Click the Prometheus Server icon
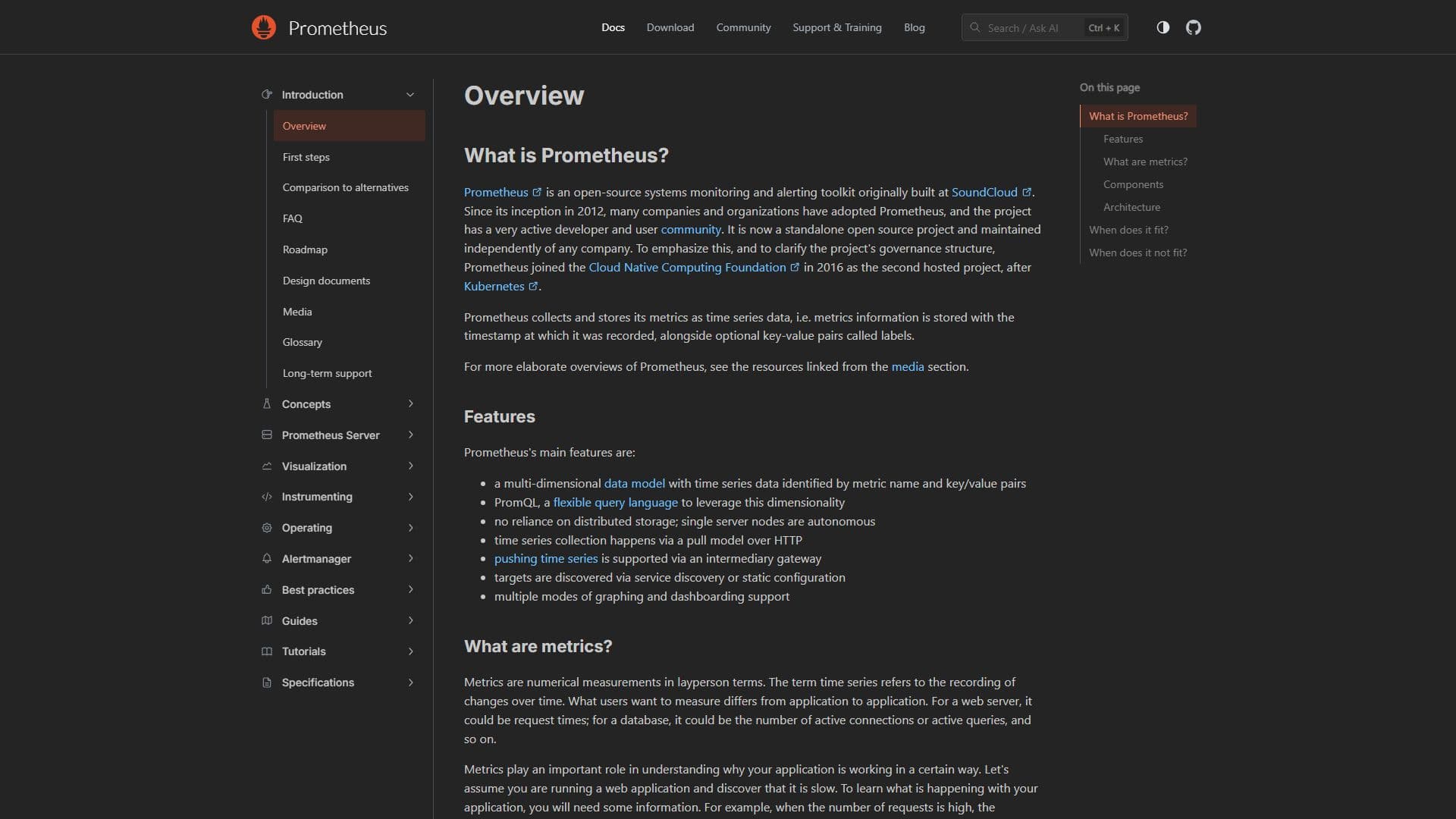Screen dimensions: 1456x819 (x=267, y=435)
